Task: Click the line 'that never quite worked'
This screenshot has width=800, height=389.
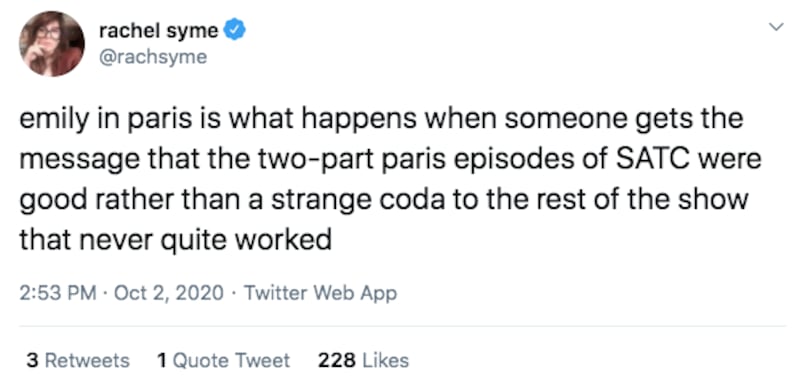Action: click(x=176, y=238)
